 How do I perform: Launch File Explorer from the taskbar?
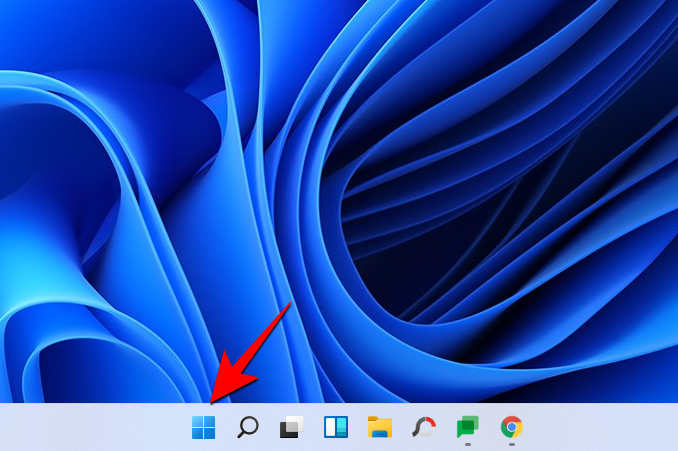click(379, 428)
